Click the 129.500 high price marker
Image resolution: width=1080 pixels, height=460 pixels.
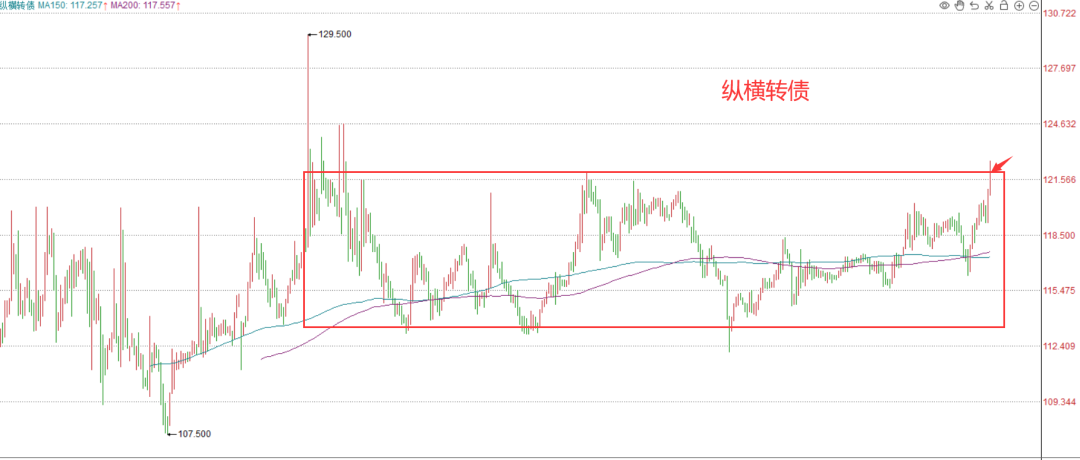[x=334, y=33]
